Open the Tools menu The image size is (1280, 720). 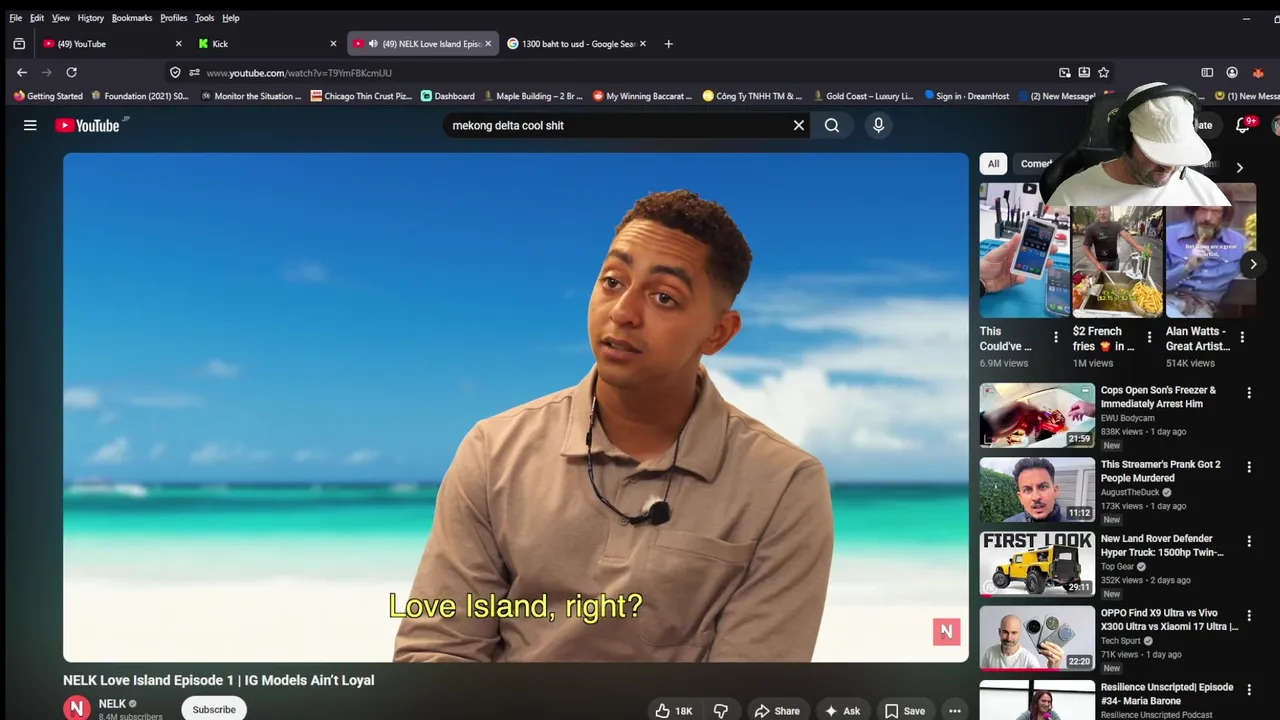pyautogui.click(x=204, y=18)
